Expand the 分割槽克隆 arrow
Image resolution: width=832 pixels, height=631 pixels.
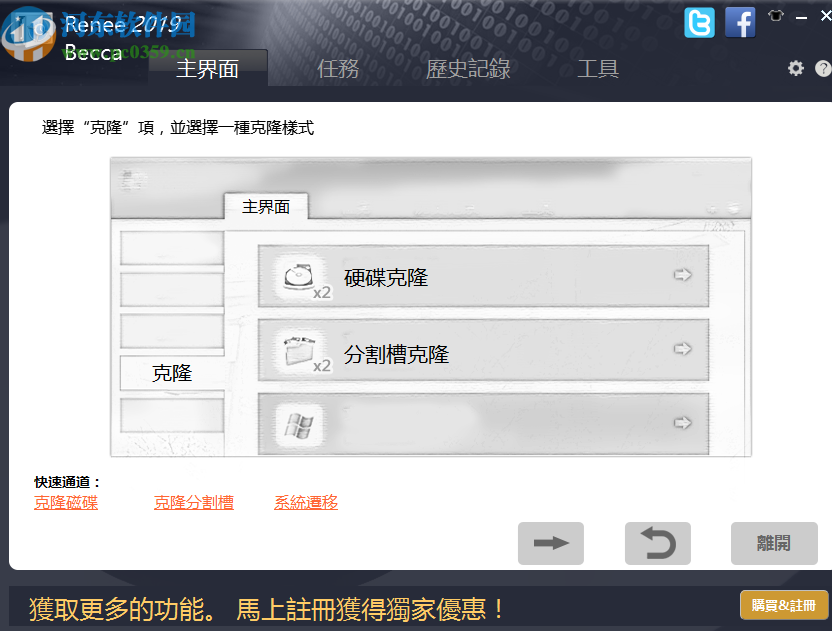(x=682, y=349)
